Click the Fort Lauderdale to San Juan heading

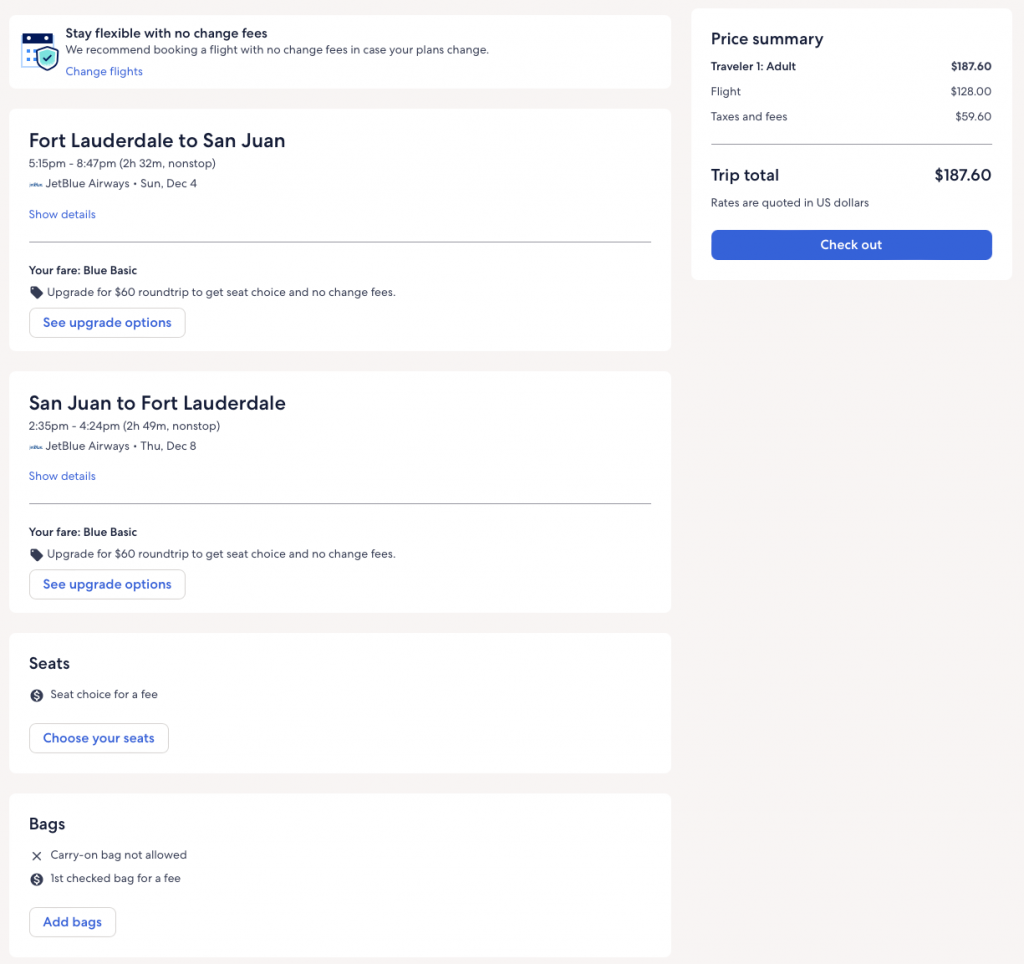tap(157, 141)
